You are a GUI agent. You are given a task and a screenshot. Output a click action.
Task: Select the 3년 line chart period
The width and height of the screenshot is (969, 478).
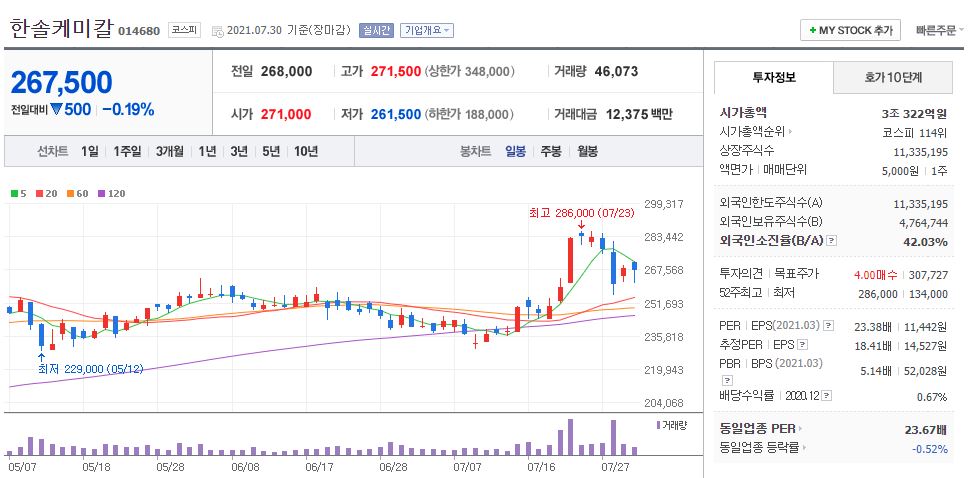coord(239,152)
